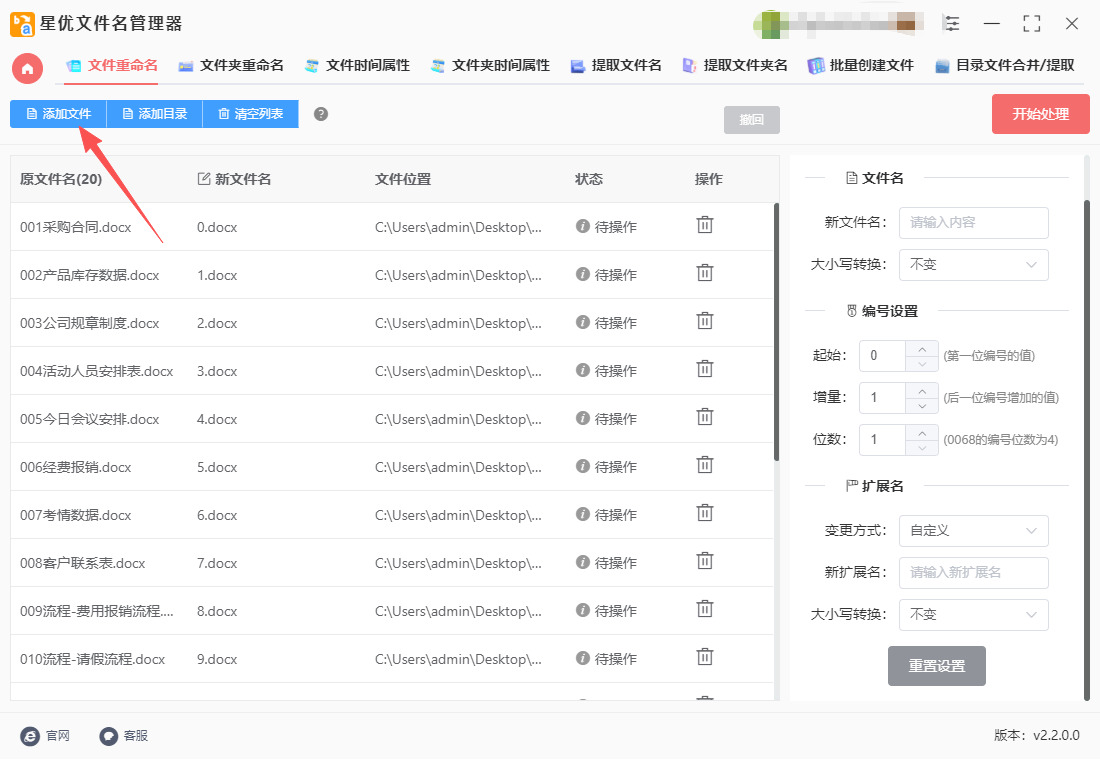Image resolution: width=1100 pixels, height=760 pixels.
Task: Click the 增量 number field
Action: (883, 398)
